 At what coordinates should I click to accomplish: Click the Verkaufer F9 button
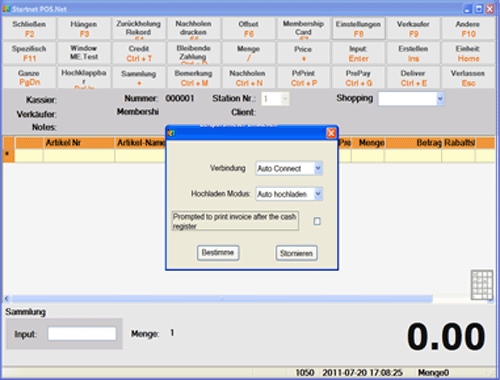pyautogui.click(x=413, y=29)
